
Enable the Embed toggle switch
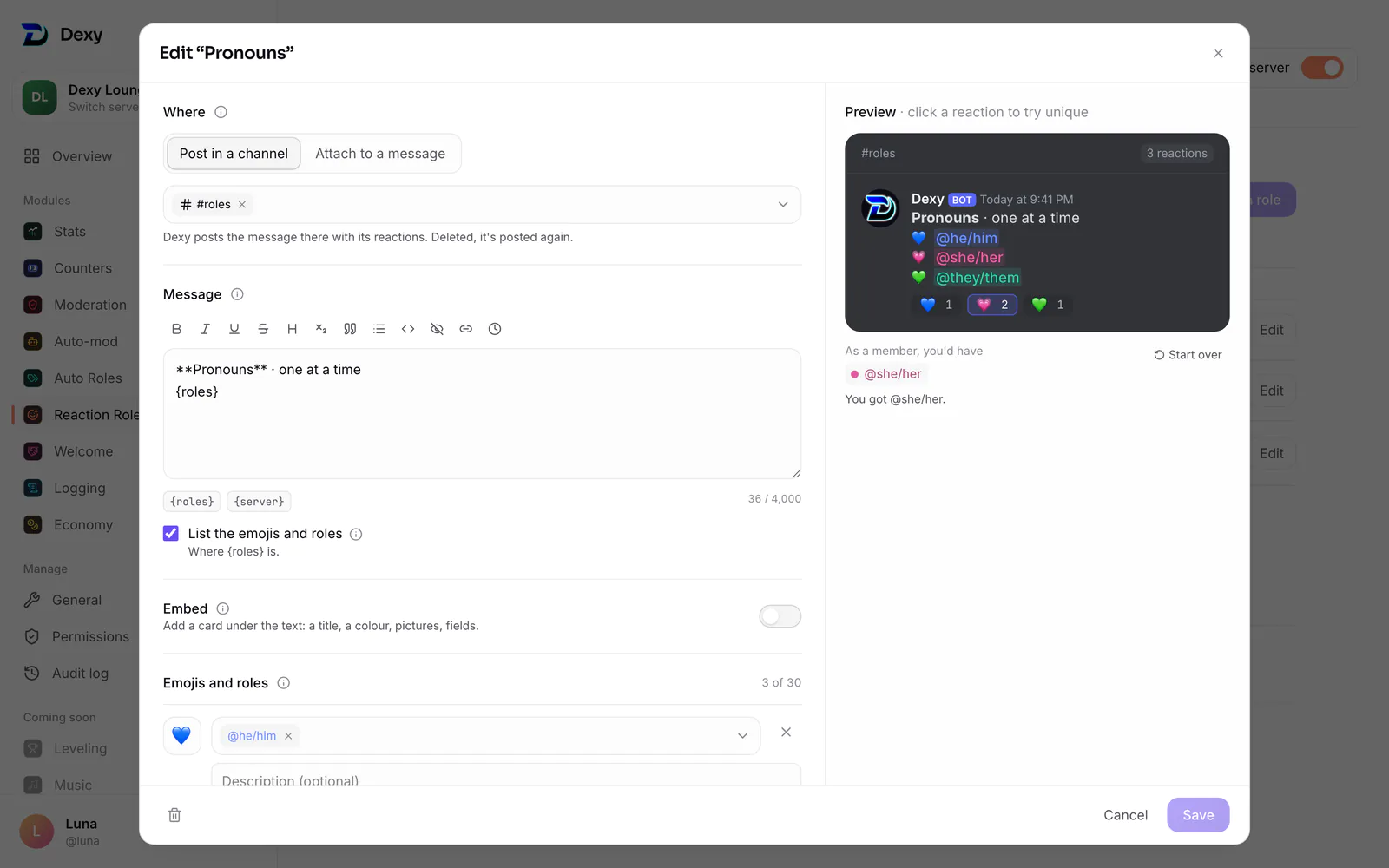coord(780,616)
